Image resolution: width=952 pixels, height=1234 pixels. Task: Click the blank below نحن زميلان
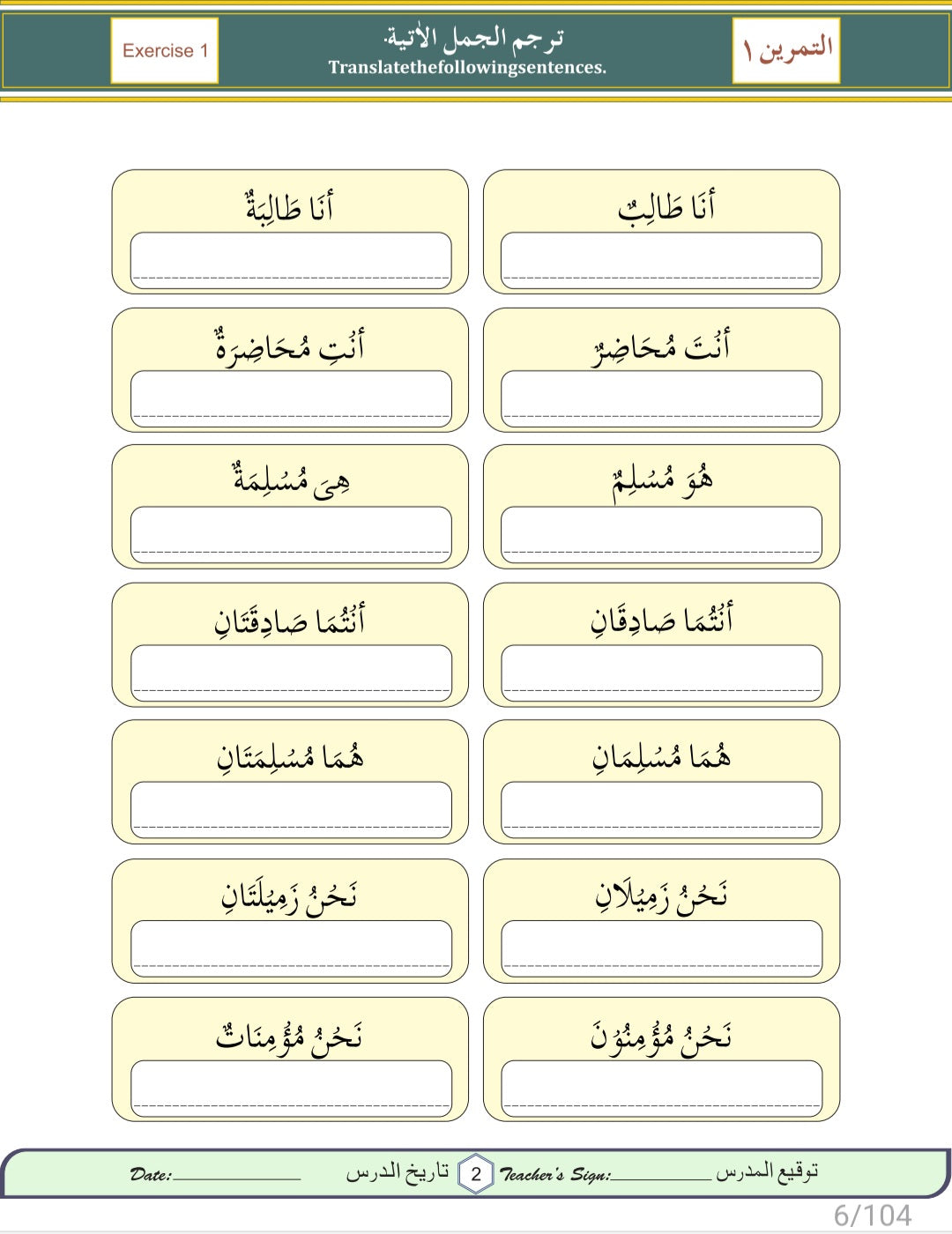coord(661,948)
